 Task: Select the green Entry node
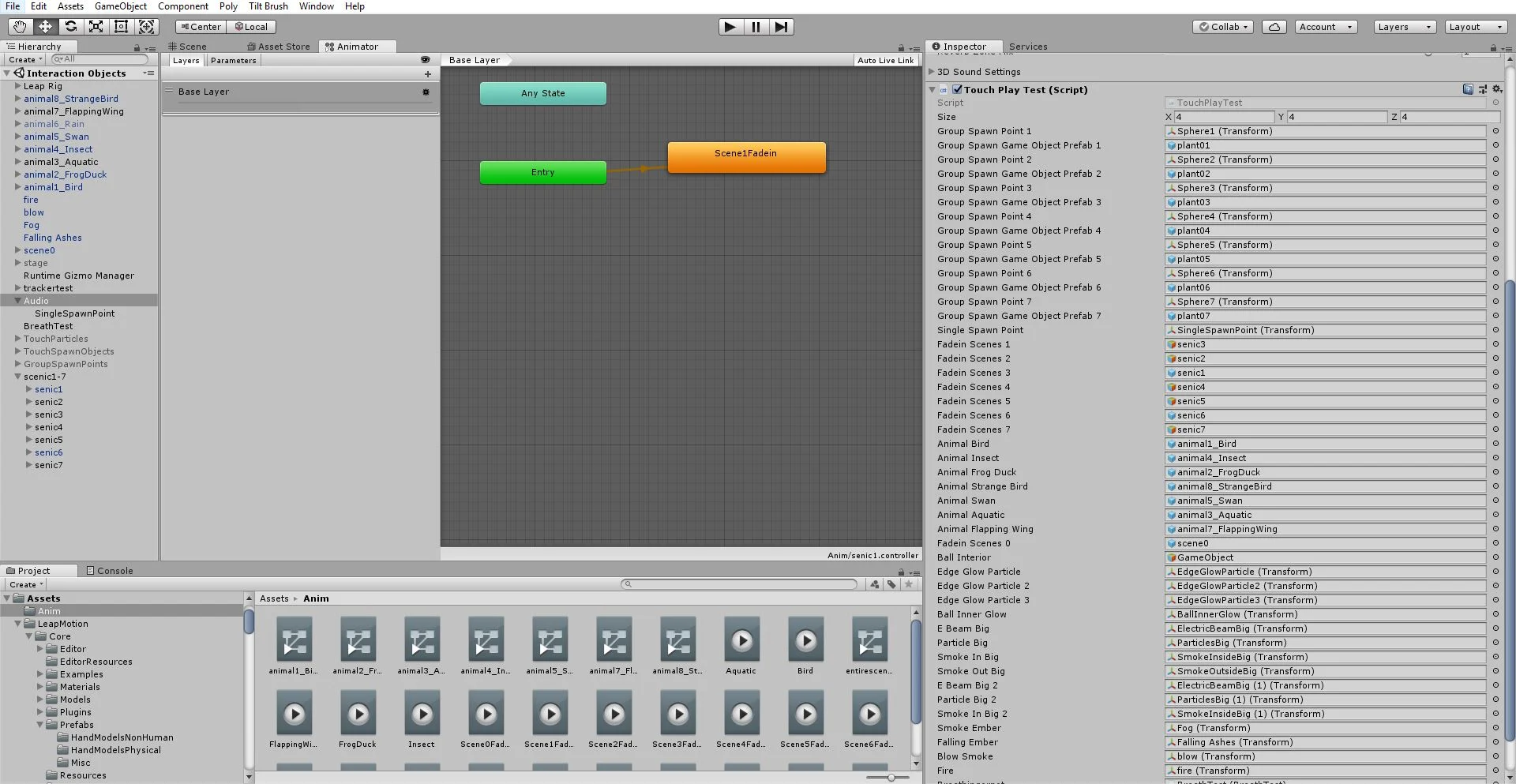(x=543, y=172)
